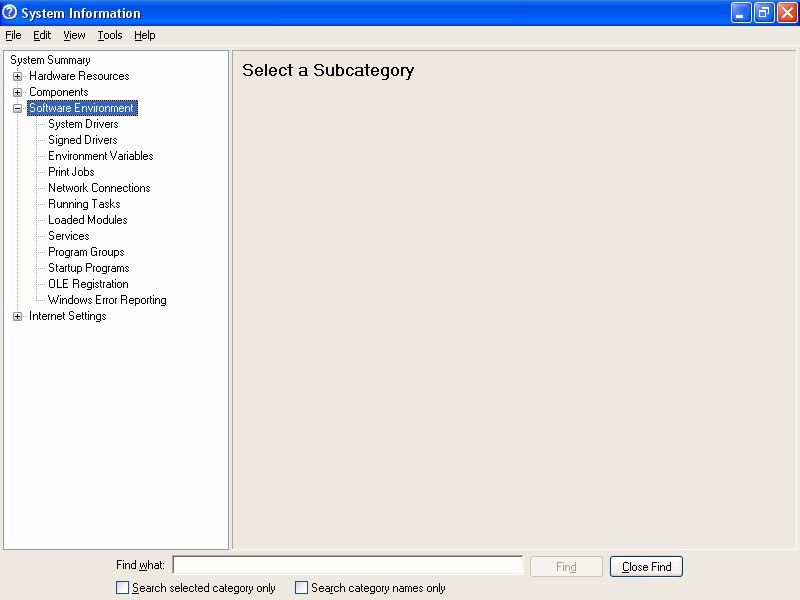This screenshot has width=800, height=600.
Task: Open the Tools menu
Action: coord(110,35)
